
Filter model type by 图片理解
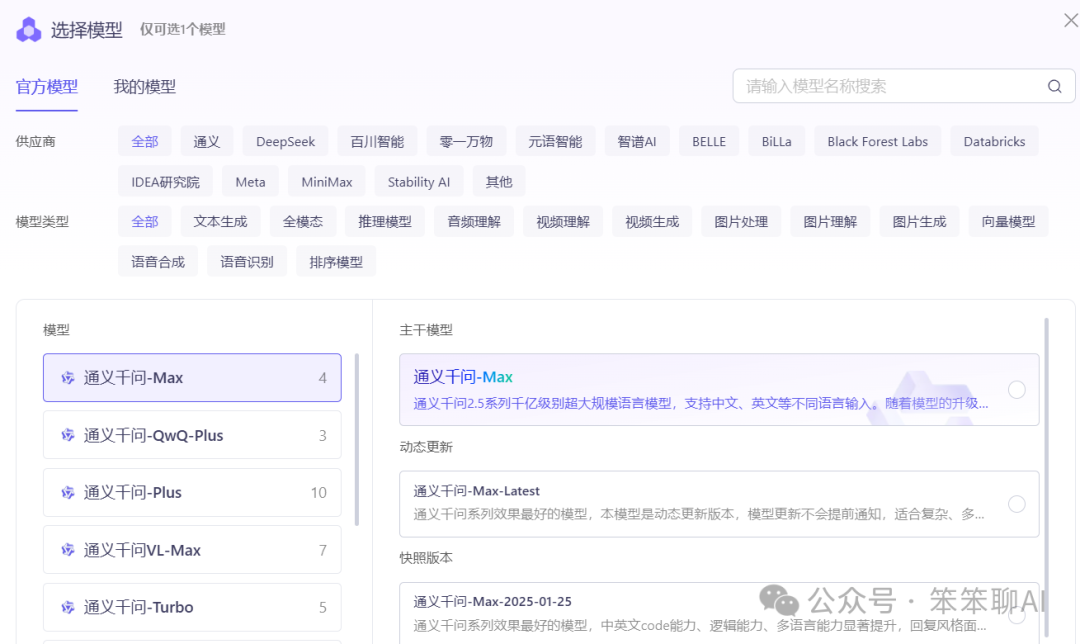pyautogui.click(x=830, y=222)
